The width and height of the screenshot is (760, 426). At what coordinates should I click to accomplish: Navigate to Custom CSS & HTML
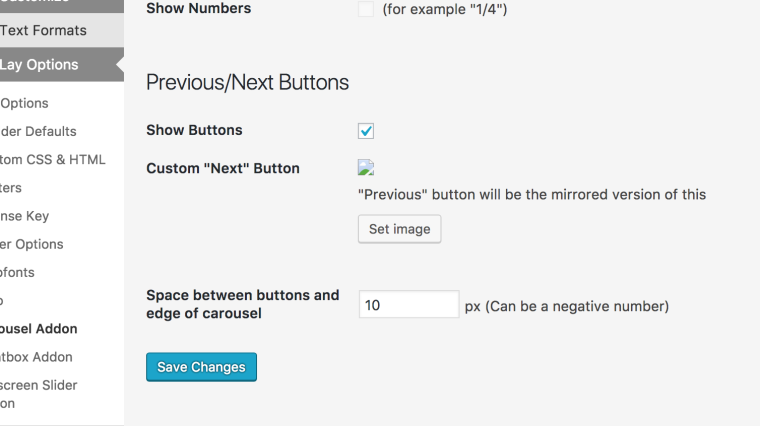(x=52, y=159)
